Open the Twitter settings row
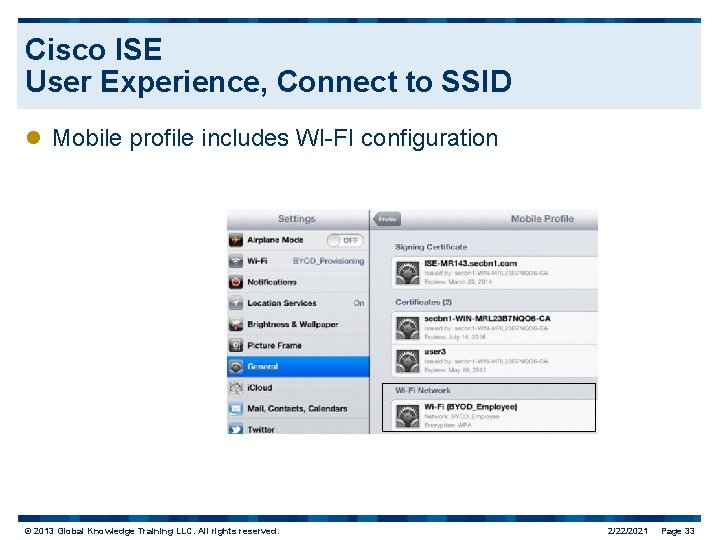Screen dimensions: 720x540 click(x=298, y=427)
